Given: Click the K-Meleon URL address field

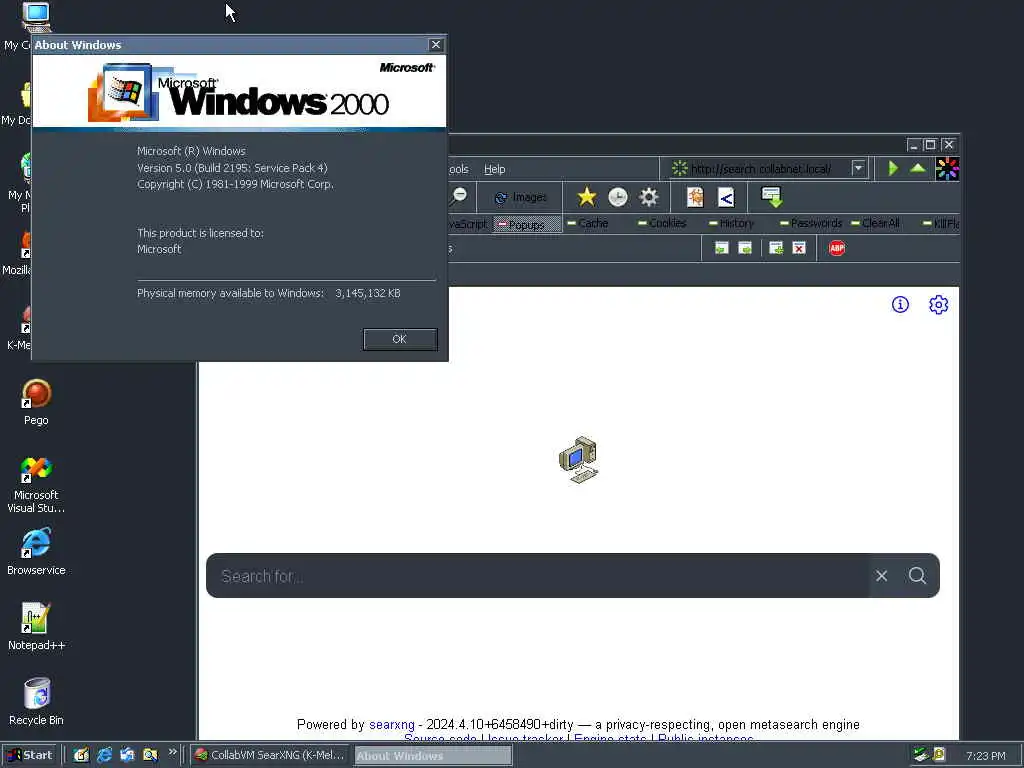Looking at the screenshot, I should 761,168.
